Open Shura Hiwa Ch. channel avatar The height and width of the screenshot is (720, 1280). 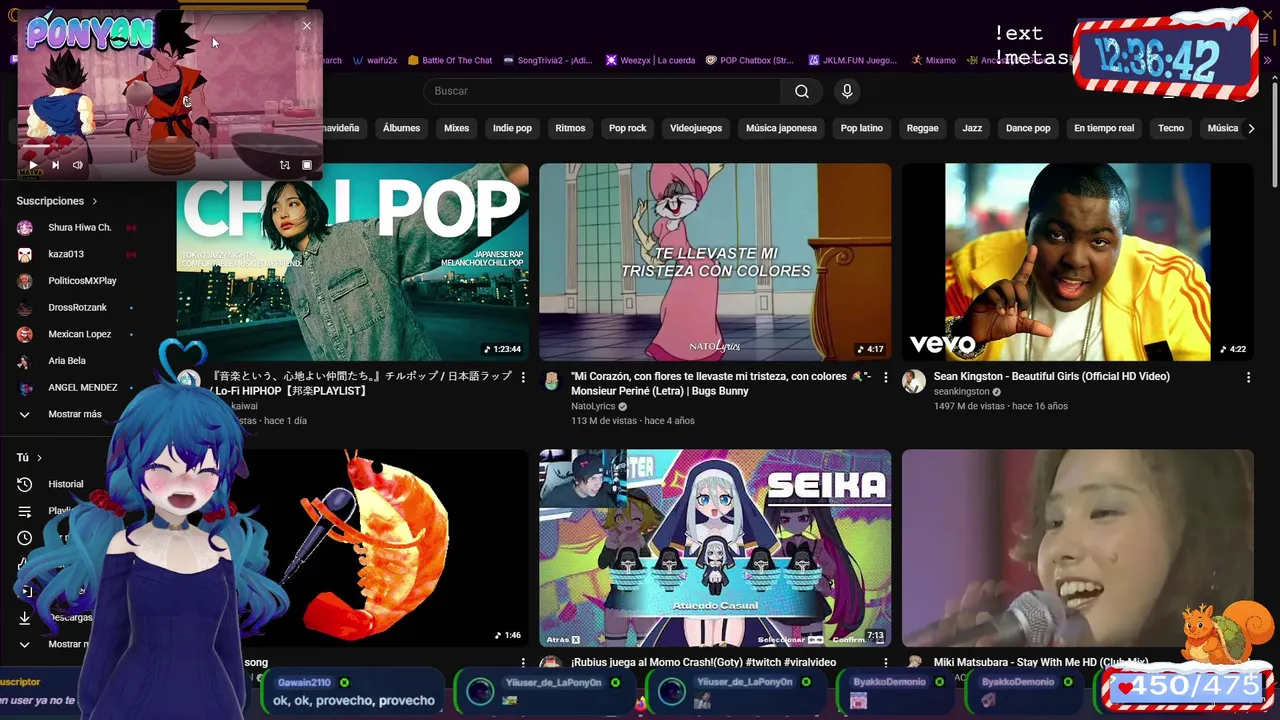click(25, 228)
